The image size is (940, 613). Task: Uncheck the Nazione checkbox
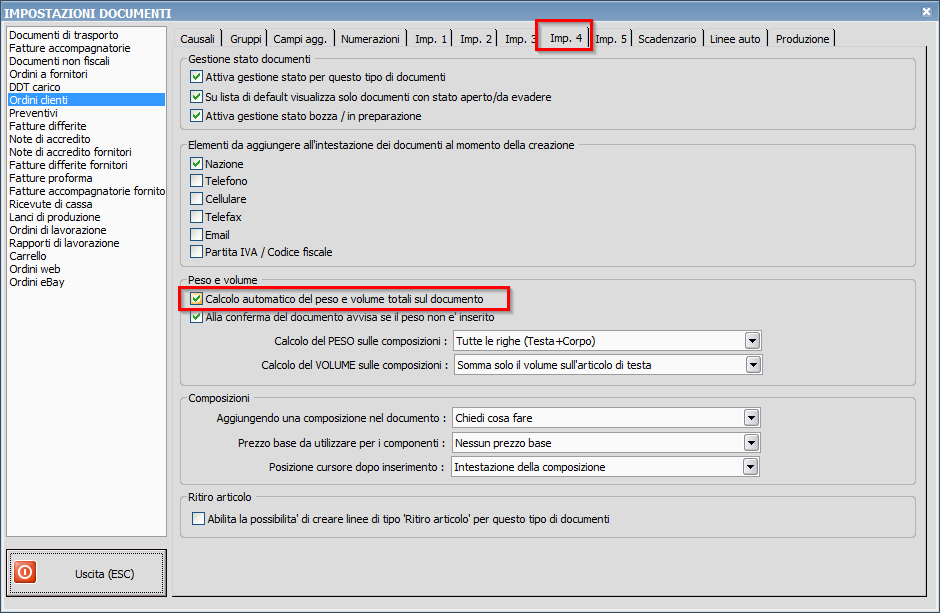(196, 164)
